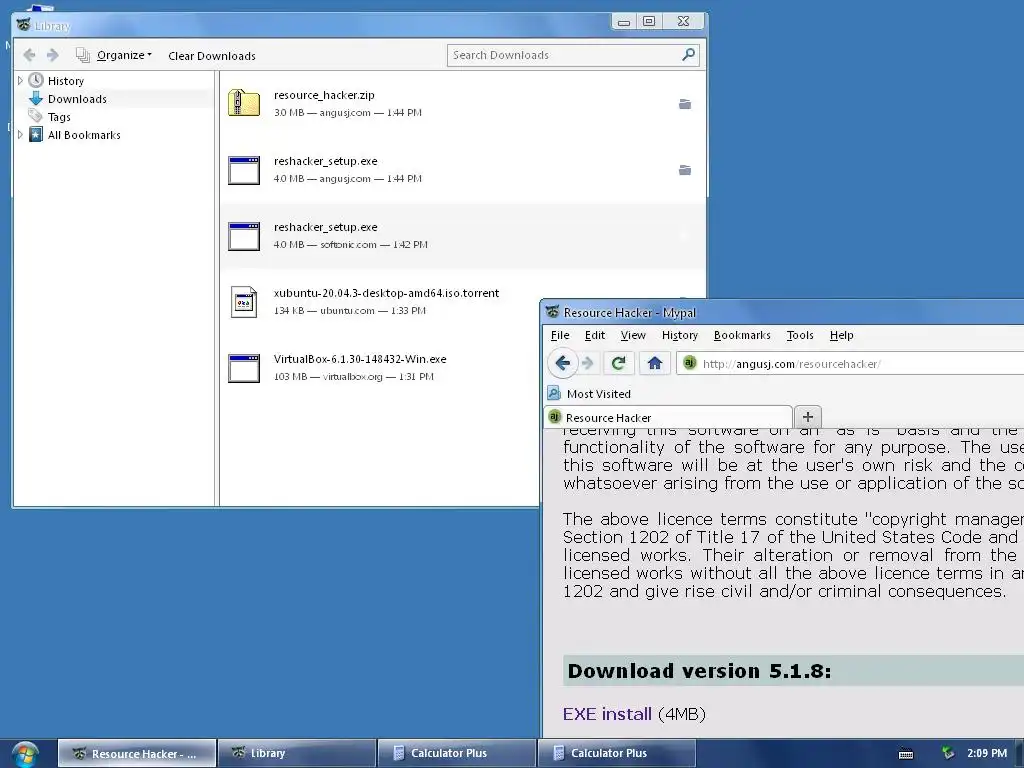Reload the Resource Hacker page
This screenshot has width=1024, height=768.
(x=618, y=363)
